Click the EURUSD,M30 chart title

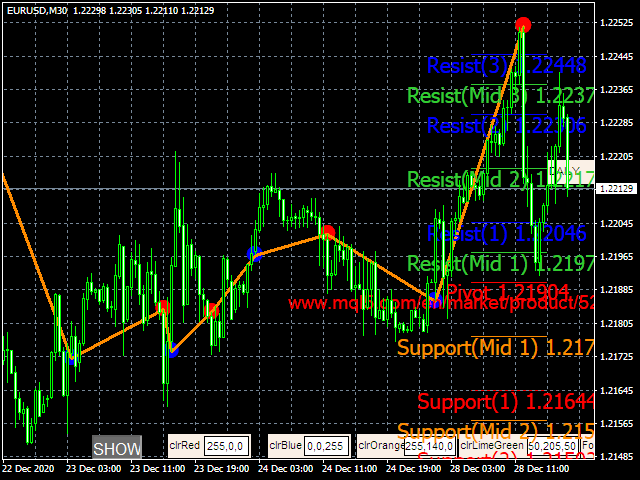click(x=37, y=11)
